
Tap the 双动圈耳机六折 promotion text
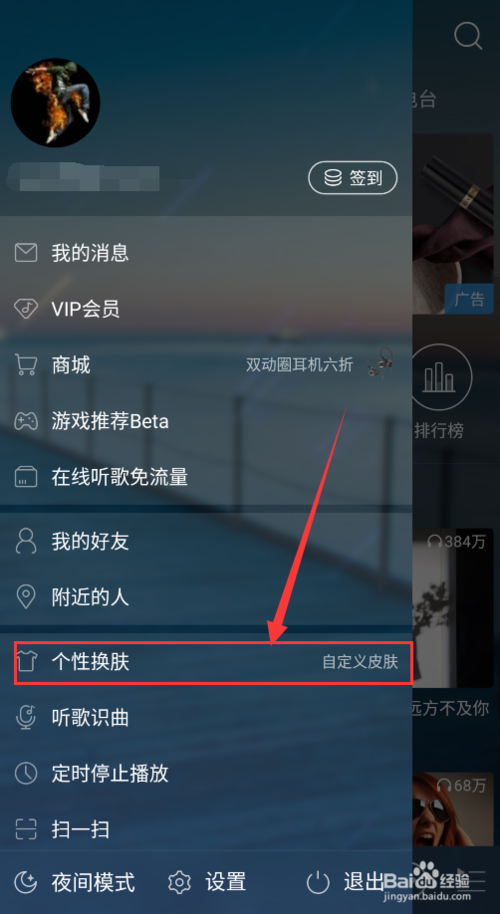click(x=300, y=365)
